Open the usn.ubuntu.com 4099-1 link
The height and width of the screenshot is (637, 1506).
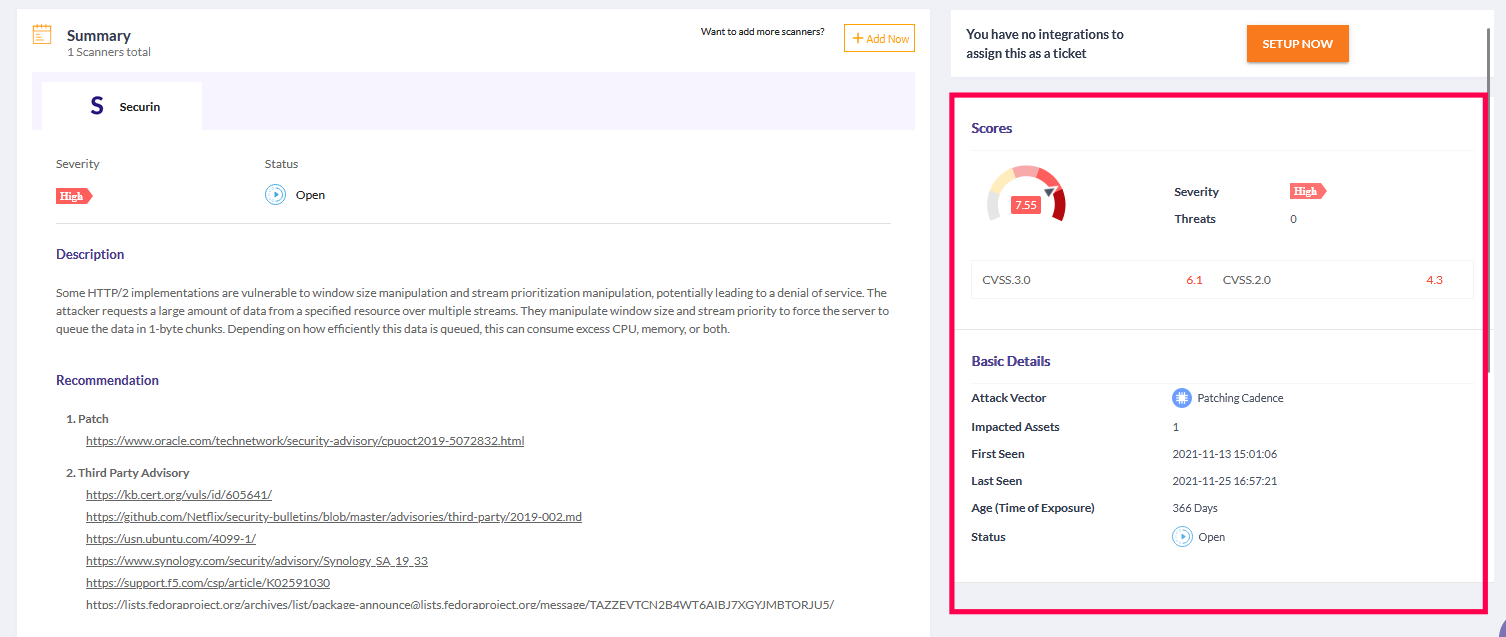[171, 539]
